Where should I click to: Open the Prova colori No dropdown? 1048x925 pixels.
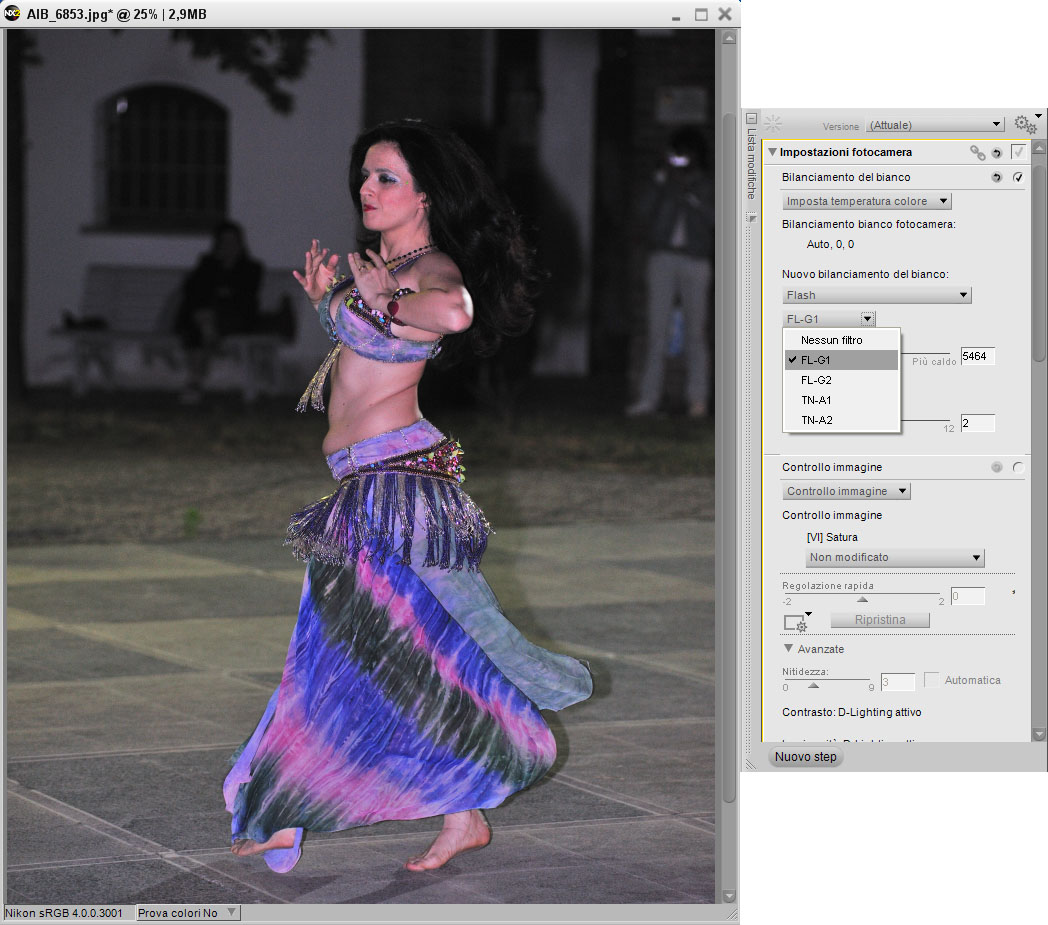click(187, 913)
